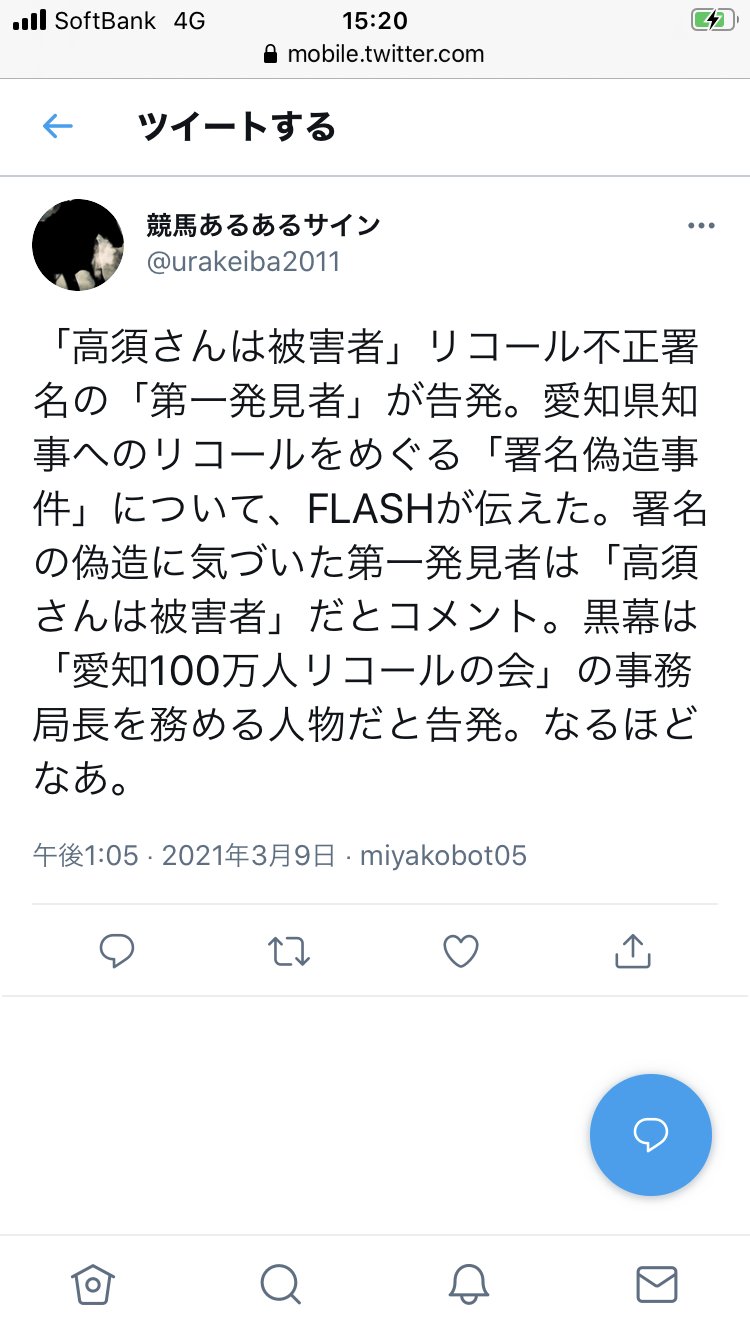The height and width of the screenshot is (1334, 750).
Task: Open Messages envelope tab
Action: [657, 1284]
